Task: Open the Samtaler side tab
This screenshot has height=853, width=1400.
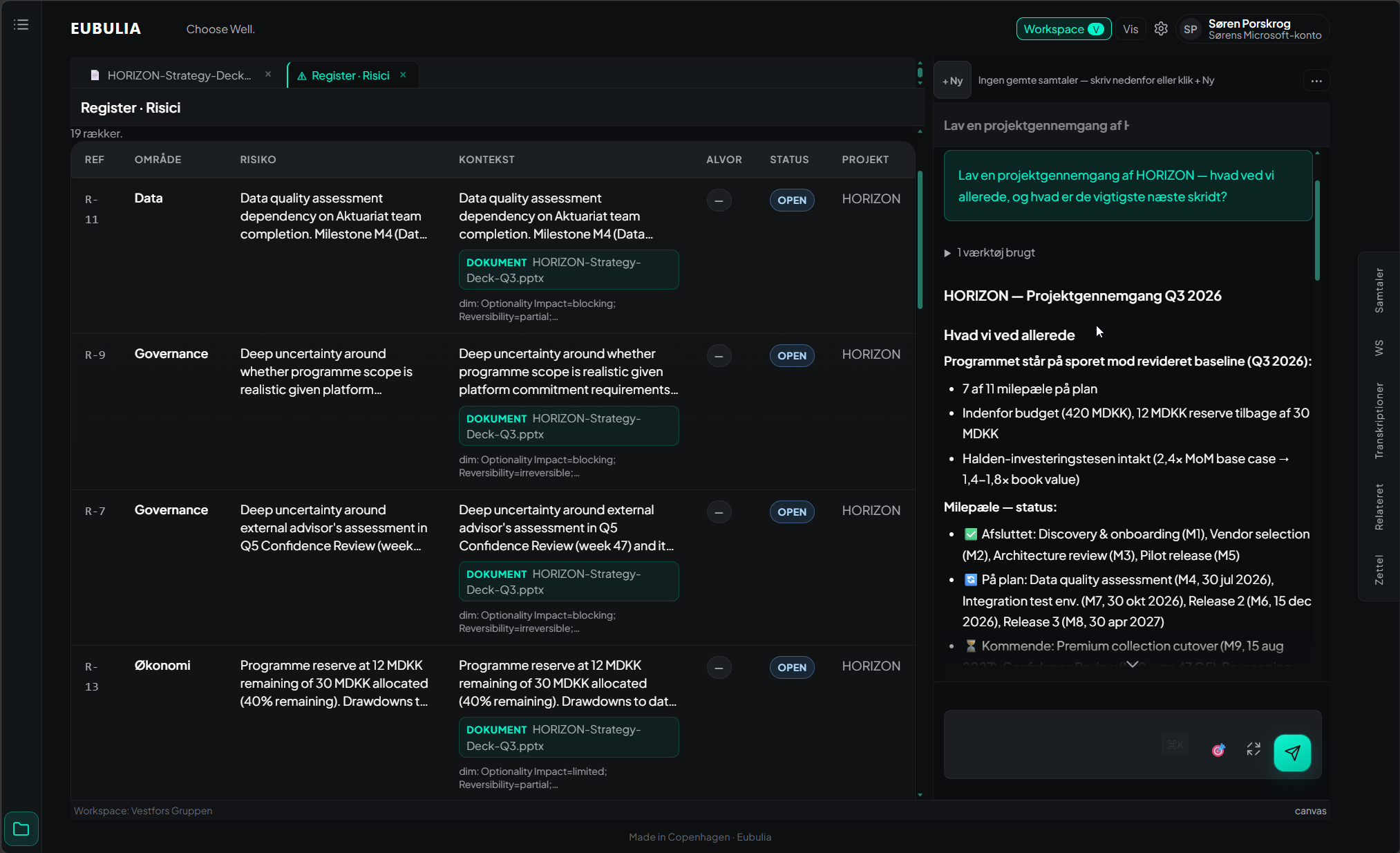Action: pos(1379,290)
